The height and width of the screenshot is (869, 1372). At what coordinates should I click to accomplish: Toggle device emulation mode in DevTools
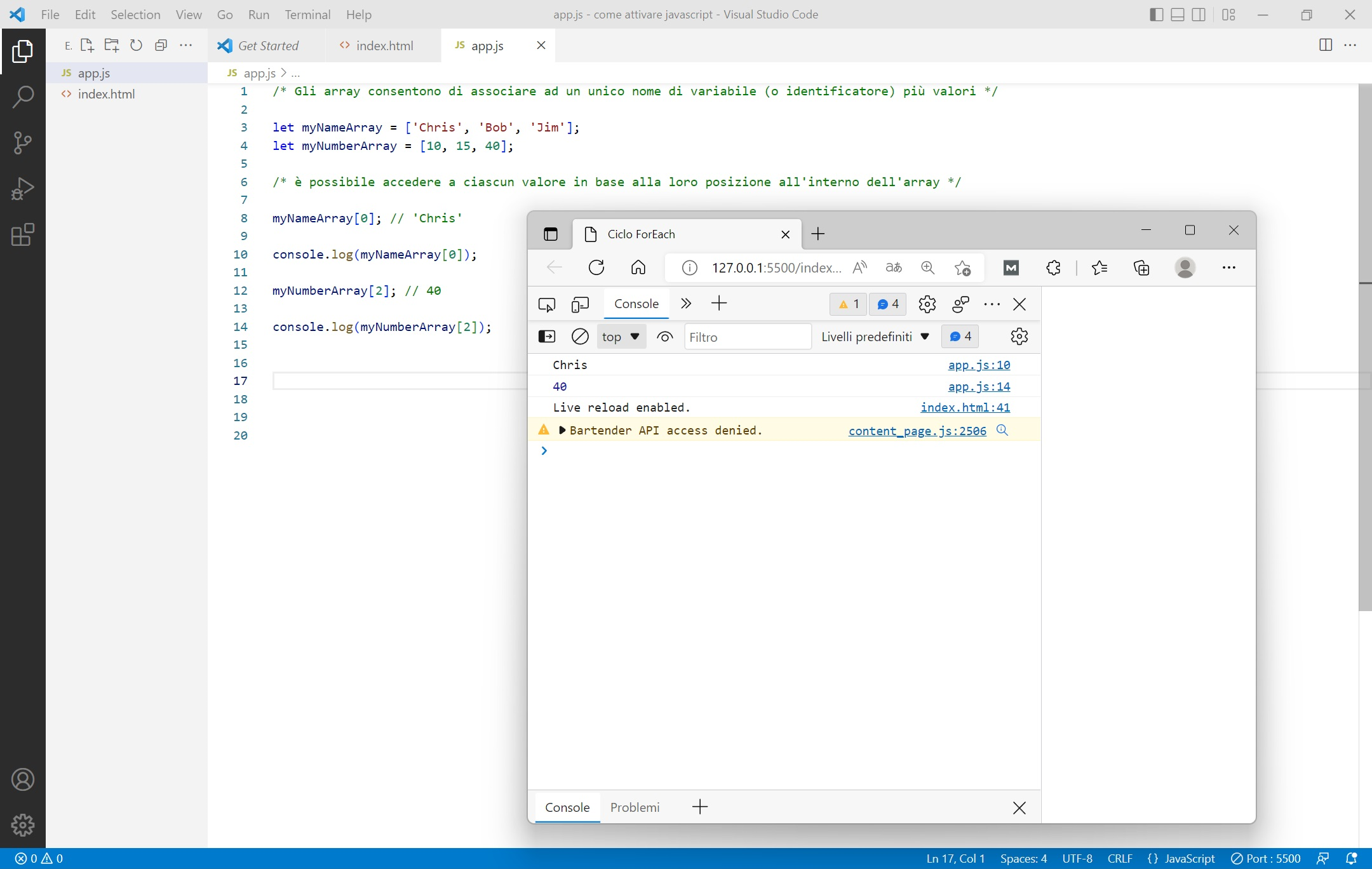tap(580, 304)
